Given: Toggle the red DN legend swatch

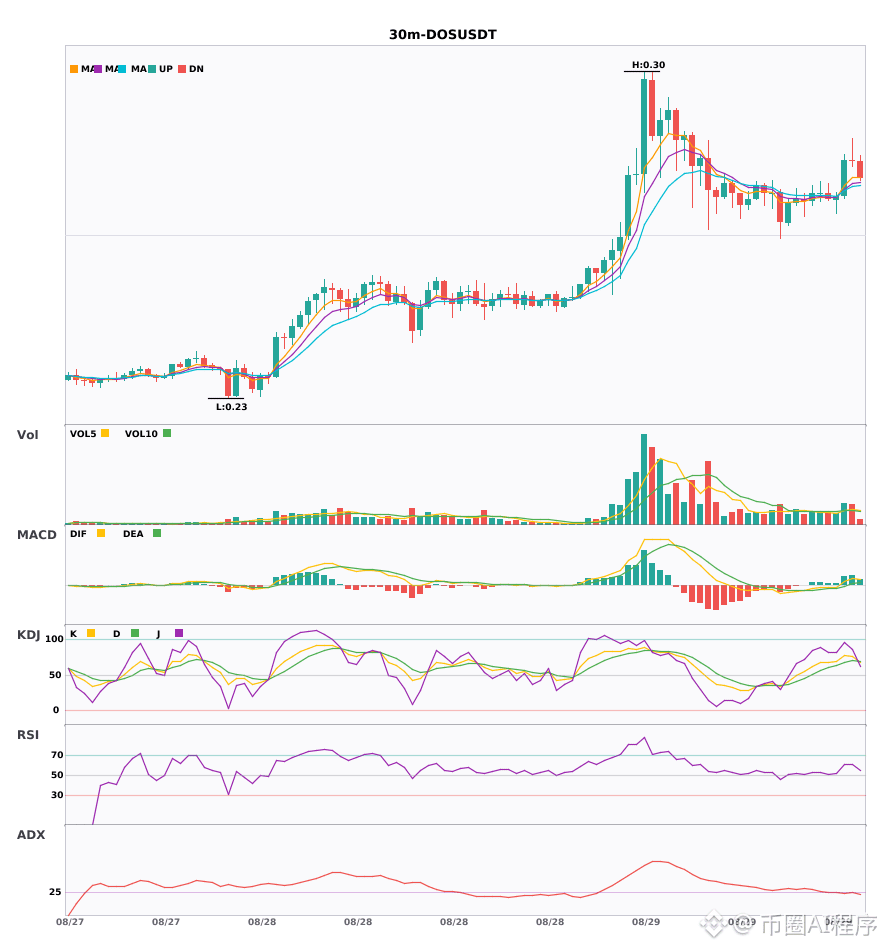Looking at the screenshot, I should coord(182,69).
